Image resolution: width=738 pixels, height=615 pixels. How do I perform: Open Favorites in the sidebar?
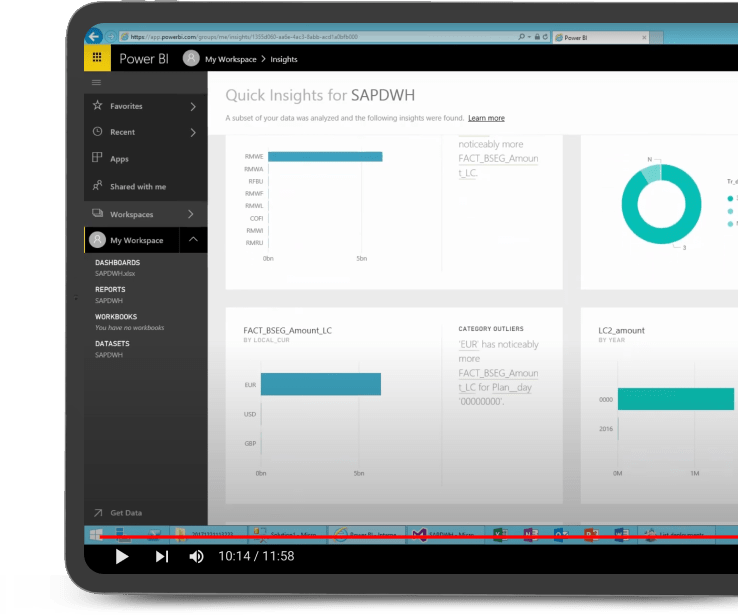point(145,106)
